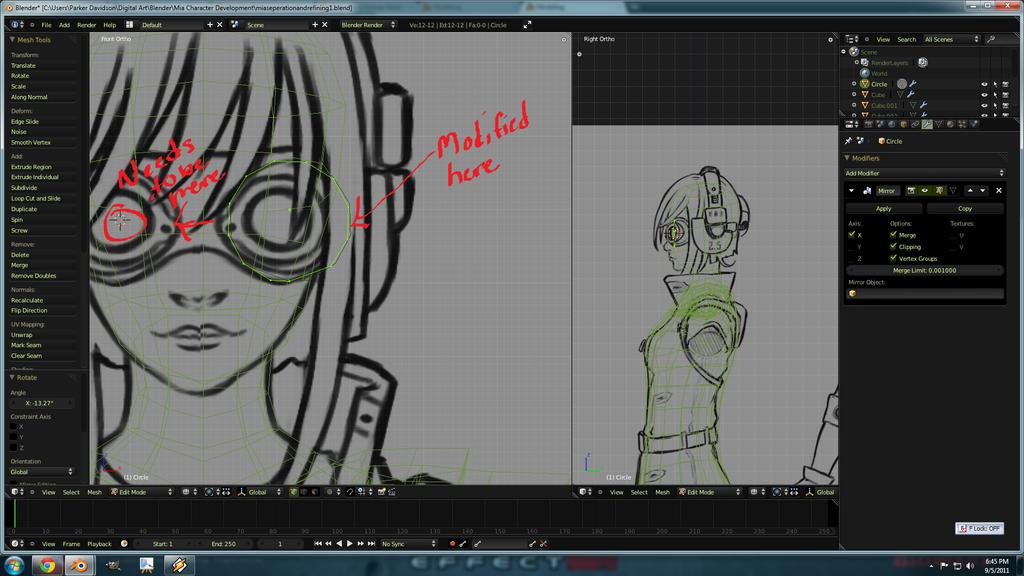Image resolution: width=1024 pixels, height=576 pixels.
Task: Open the File menu
Action: (46, 25)
